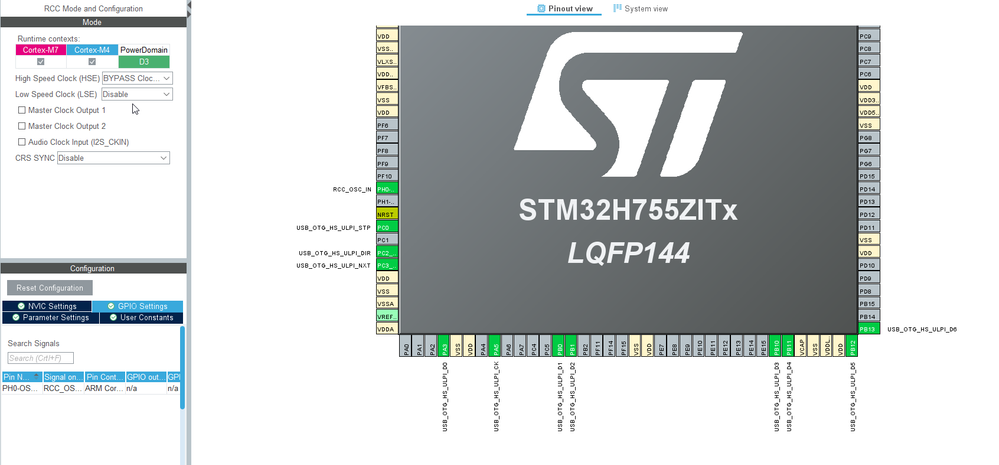The height and width of the screenshot is (465, 999).
Task: Click the VDDA pin
Action: (387, 329)
